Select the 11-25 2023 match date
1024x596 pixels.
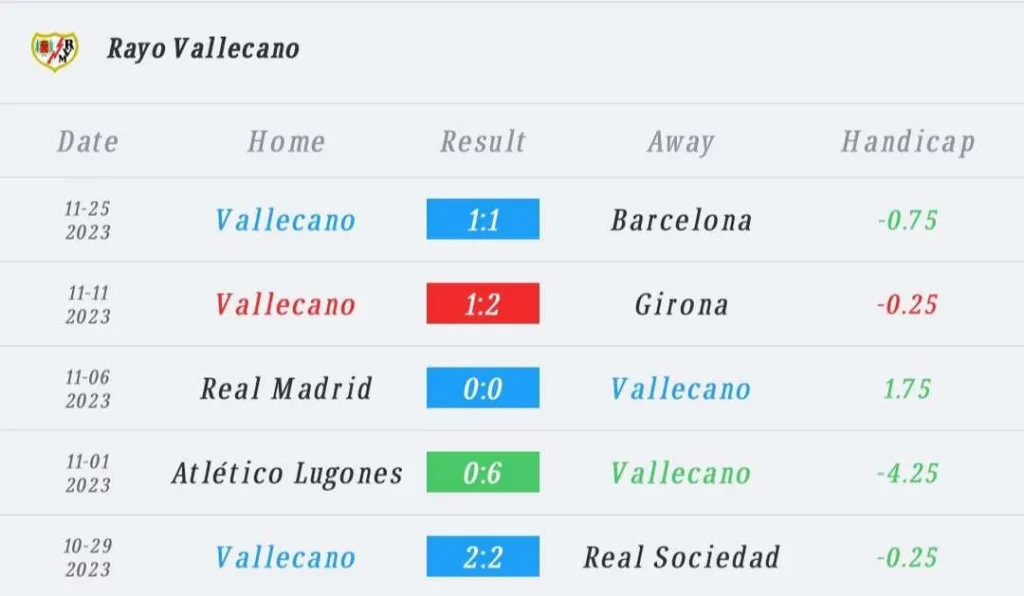pyautogui.click(x=88, y=220)
